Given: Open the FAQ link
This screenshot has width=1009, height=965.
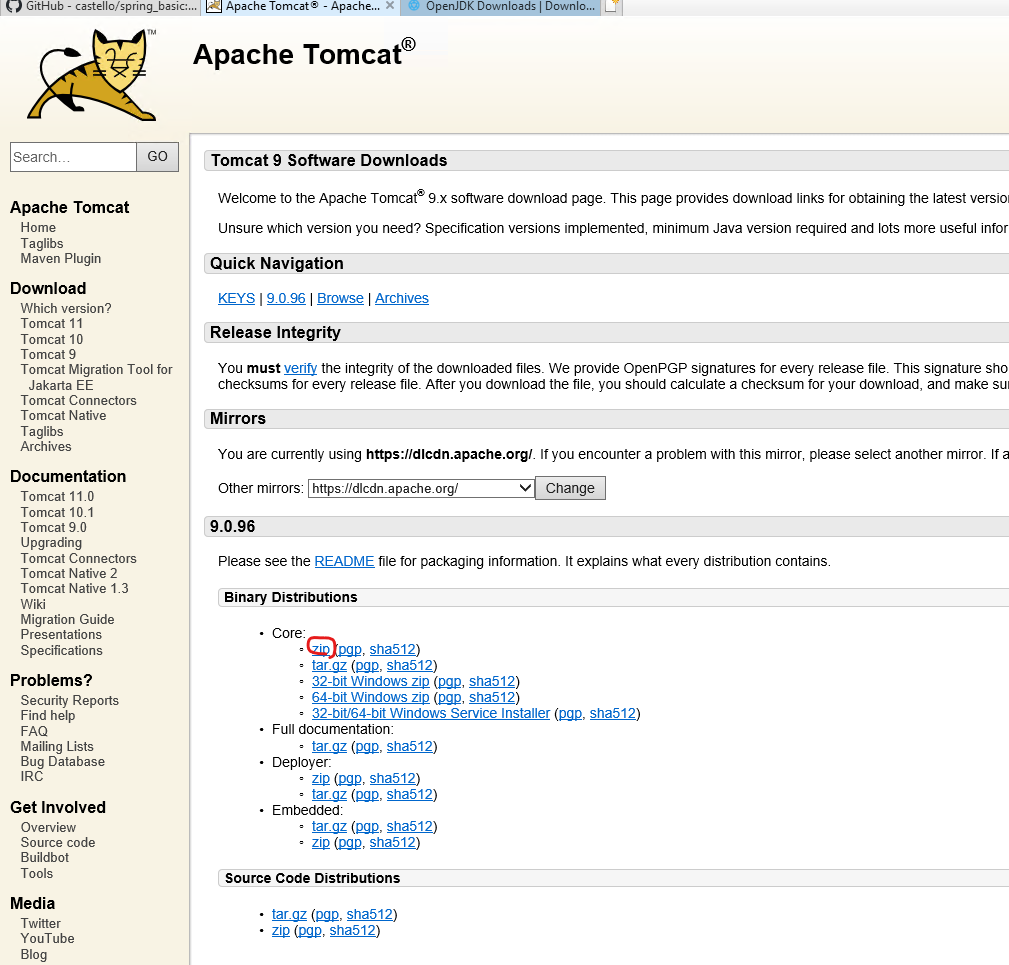Looking at the screenshot, I should [34, 731].
